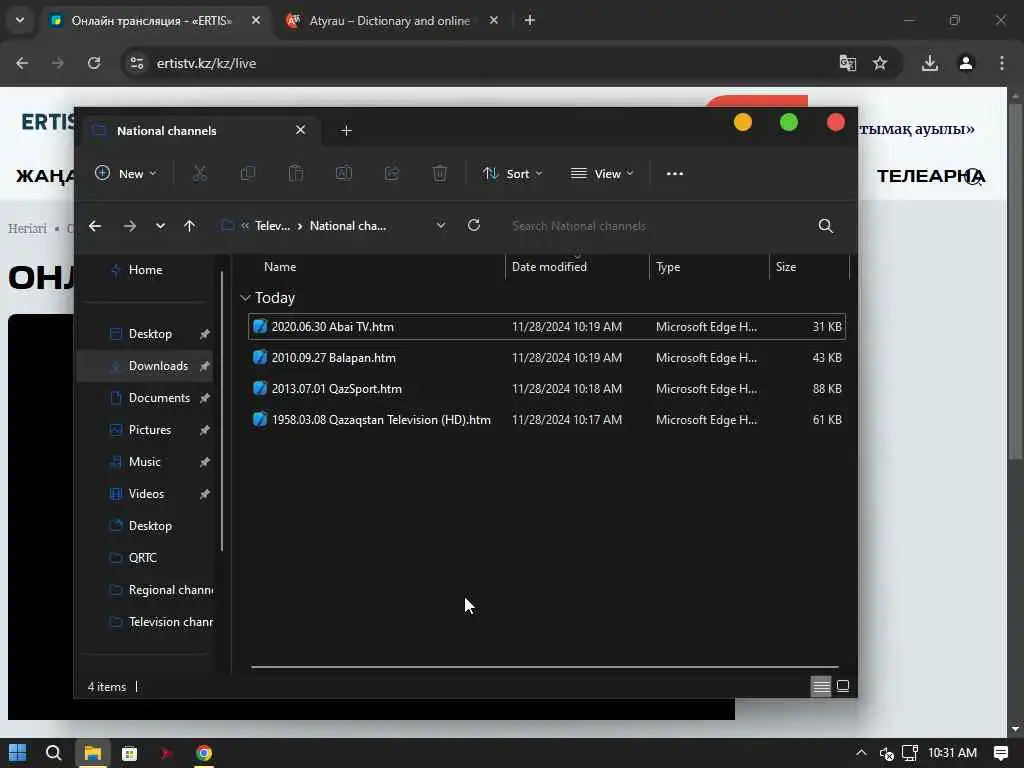The height and width of the screenshot is (768, 1024).
Task: Click the Paste icon in Explorer toolbar
Action: (296, 174)
